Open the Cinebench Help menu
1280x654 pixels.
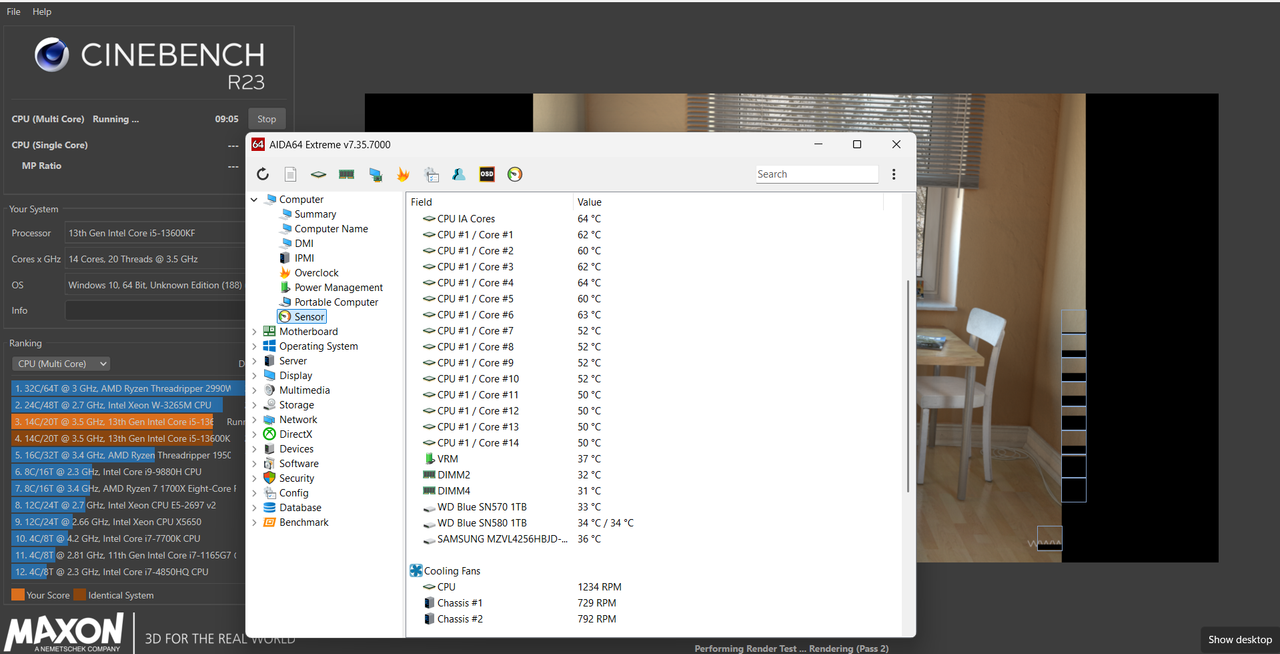(x=42, y=12)
